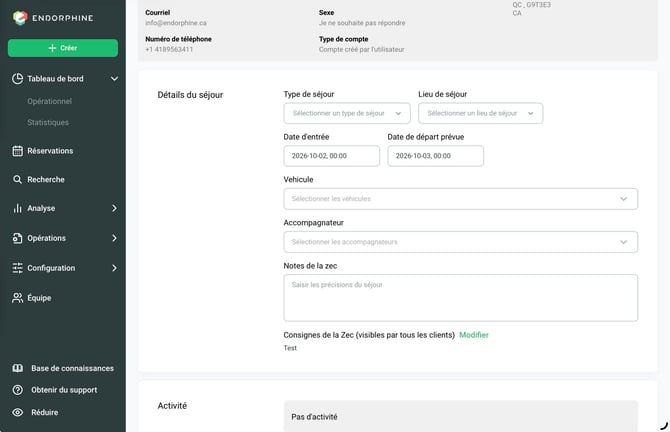The height and width of the screenshot is (432, 670).
Task: Expand the Configuration menu chevron
Action: (x=114, y=268)
